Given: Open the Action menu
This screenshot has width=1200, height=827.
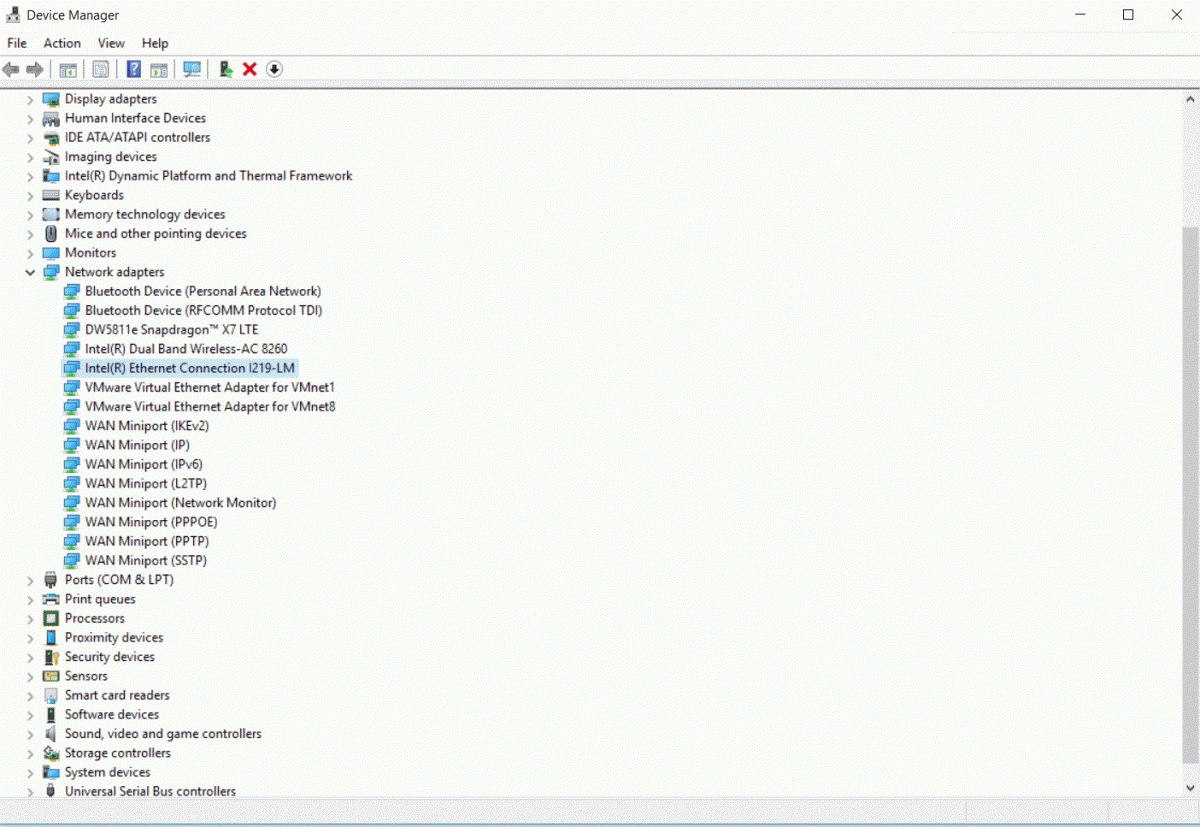Looking at the screenshot, I should pyautogui.click(x=62, y=43).
